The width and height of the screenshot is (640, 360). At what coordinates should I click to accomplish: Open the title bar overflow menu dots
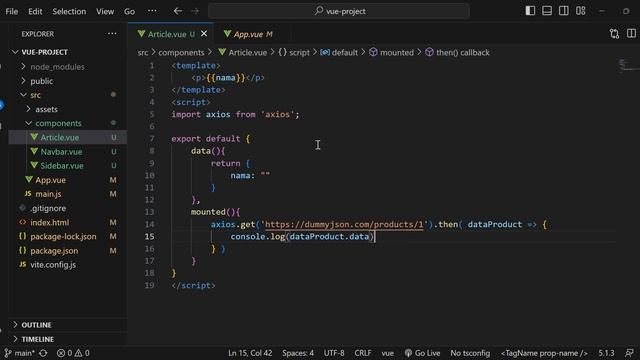[152, 11]
